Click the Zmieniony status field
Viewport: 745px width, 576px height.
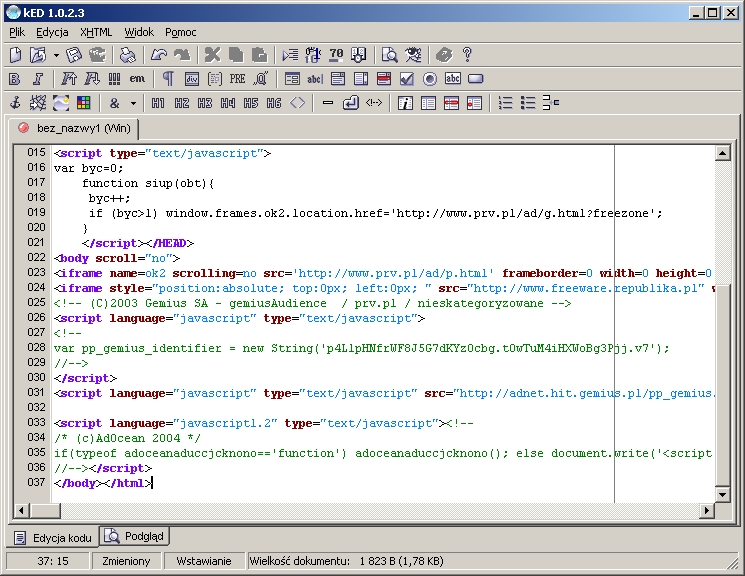click(x=126, y=561)
